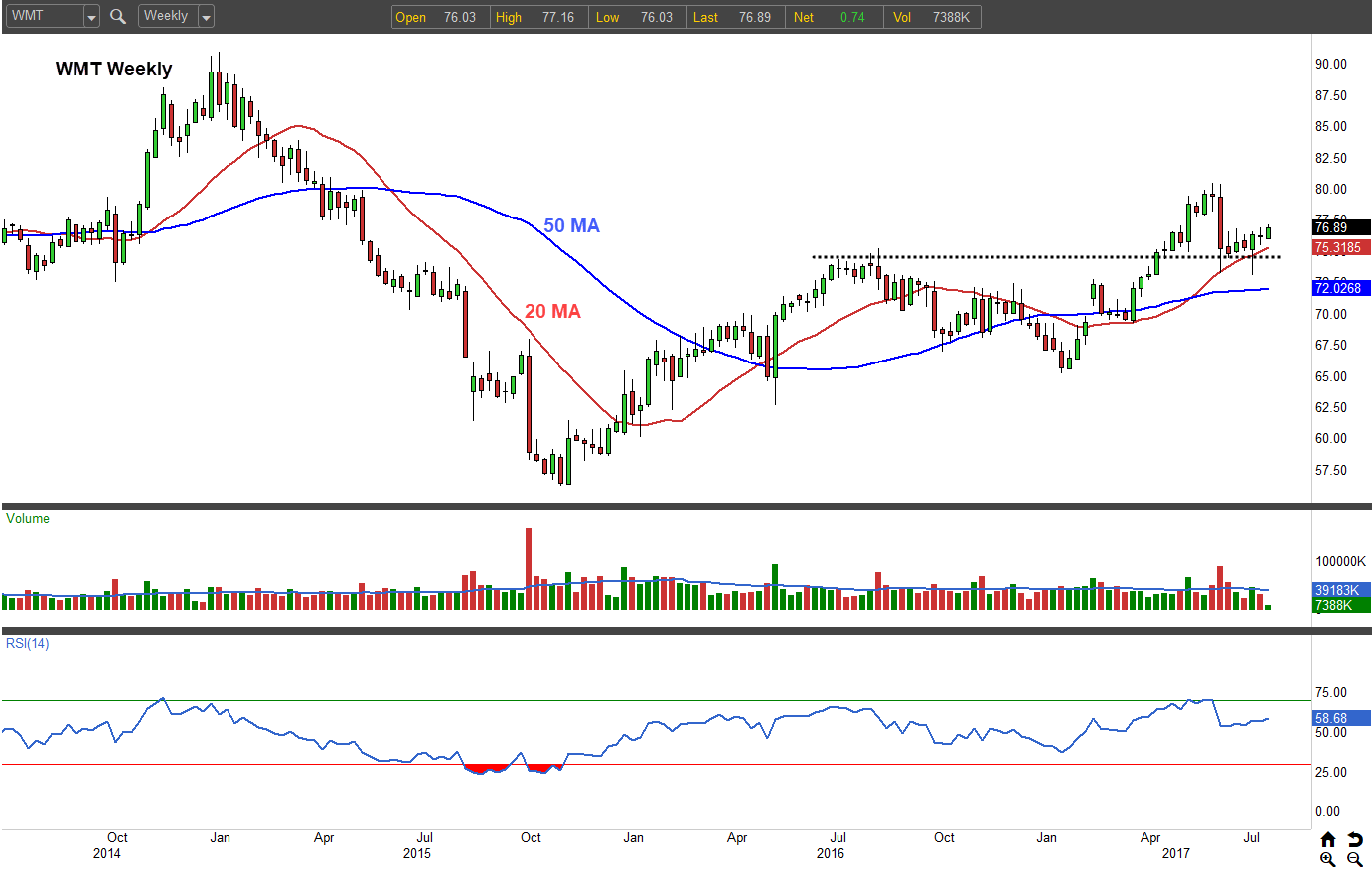Click the 65.00 price axis label
The width and height of the screenshot is (1372, 869).
(1331, 376)
